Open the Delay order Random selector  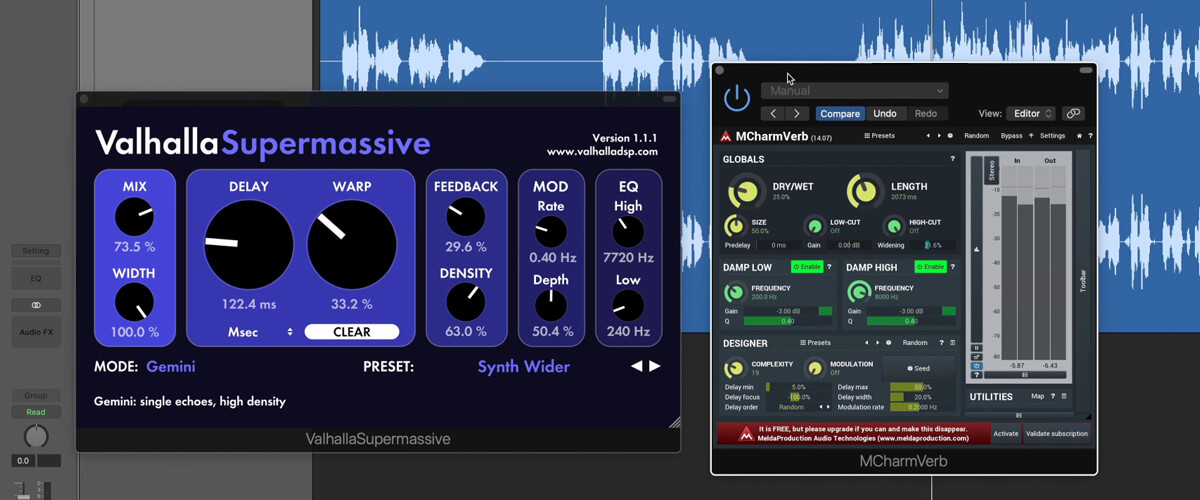[798, 407]
